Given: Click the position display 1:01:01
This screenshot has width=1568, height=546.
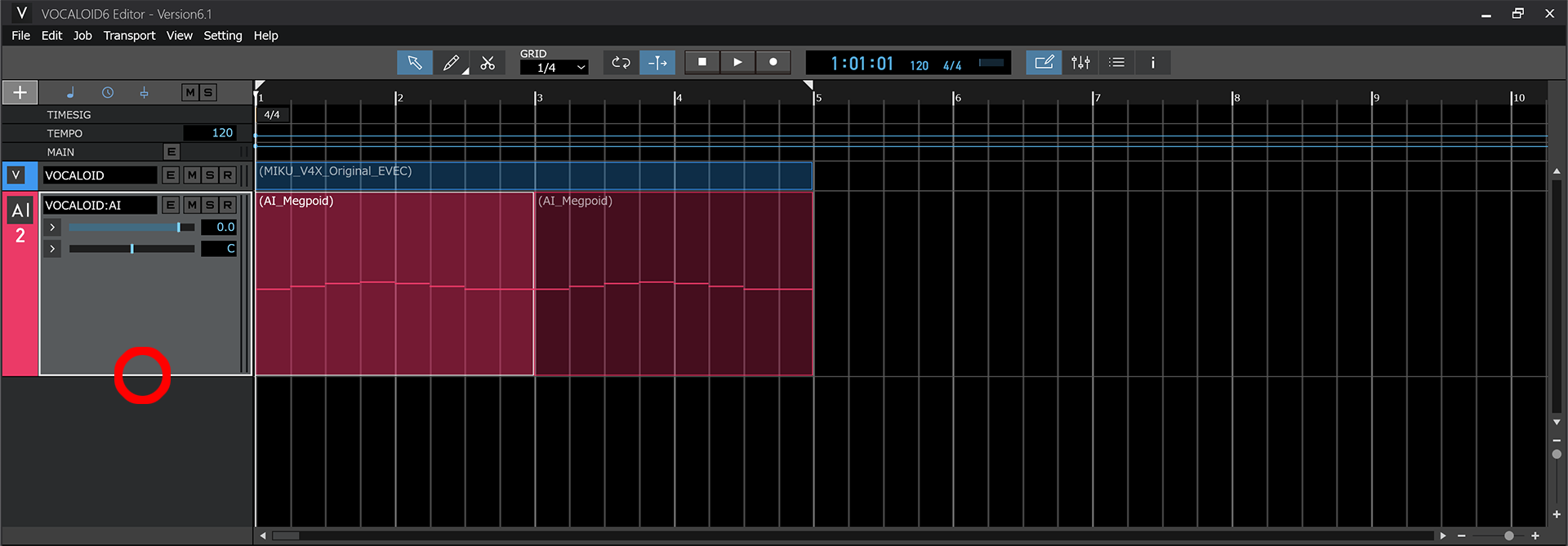Looking at the screenshot, I should 862,64.
